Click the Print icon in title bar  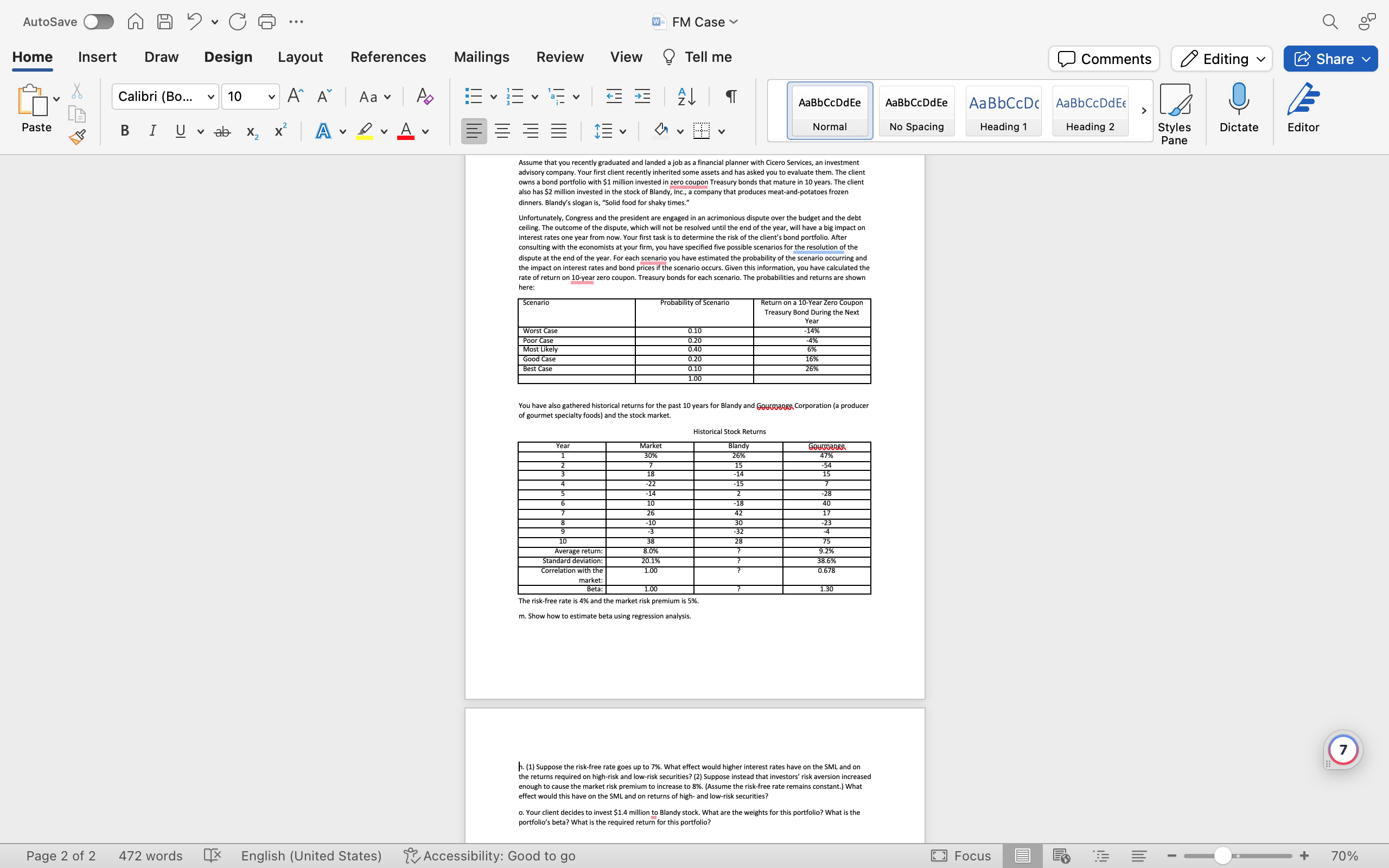pyautogui.click(x=267, y=22)
